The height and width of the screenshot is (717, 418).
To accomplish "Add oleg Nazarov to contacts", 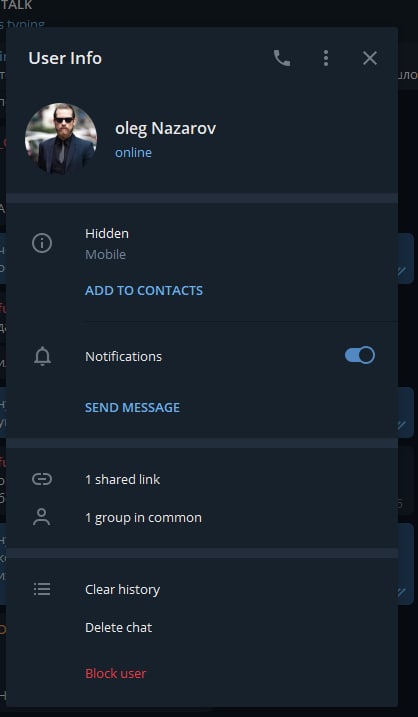I will pos(144,290).
